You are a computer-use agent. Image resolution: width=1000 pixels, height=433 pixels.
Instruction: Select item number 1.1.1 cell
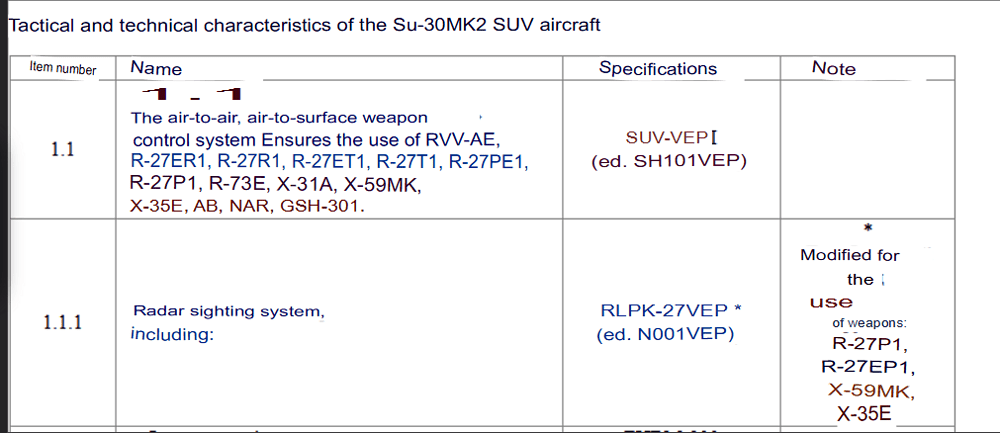(x=62, y=322)
